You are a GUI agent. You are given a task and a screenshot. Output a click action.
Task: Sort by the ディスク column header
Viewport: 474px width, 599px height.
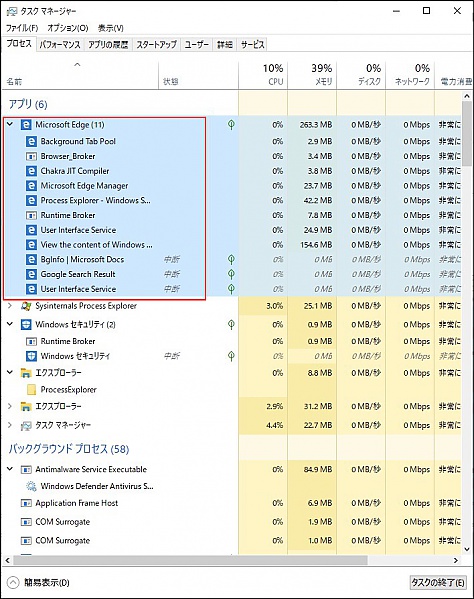(x=361, y=75)
